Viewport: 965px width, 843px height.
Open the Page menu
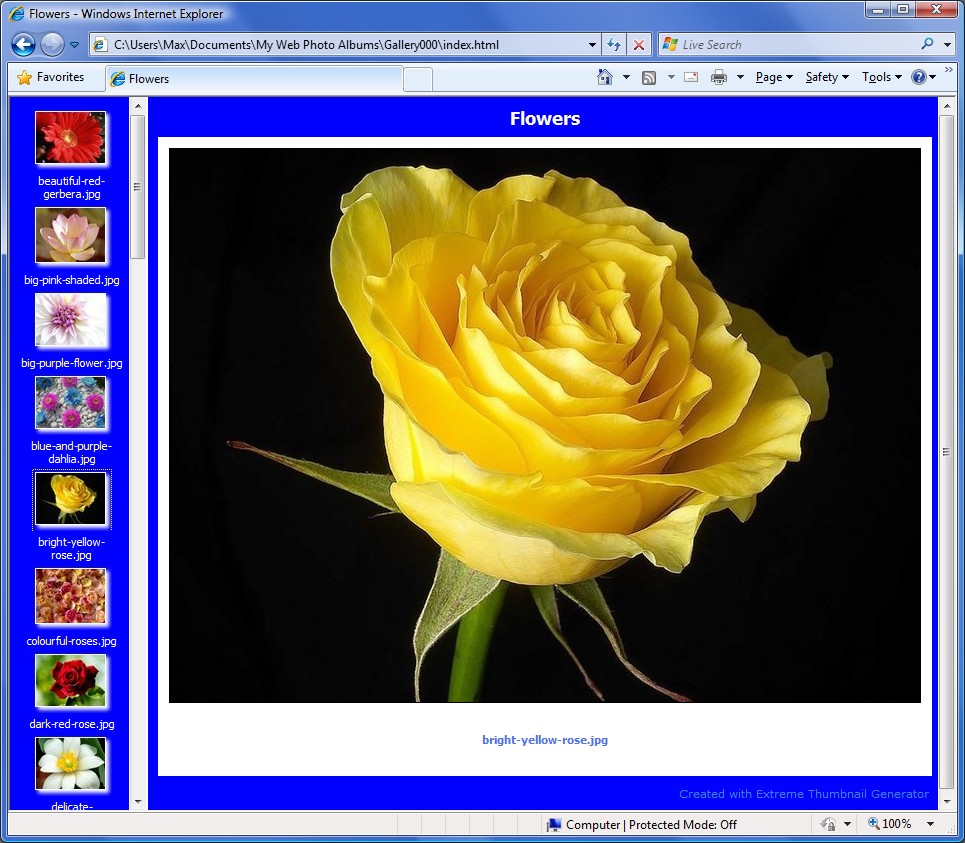(x=772, y=76)
